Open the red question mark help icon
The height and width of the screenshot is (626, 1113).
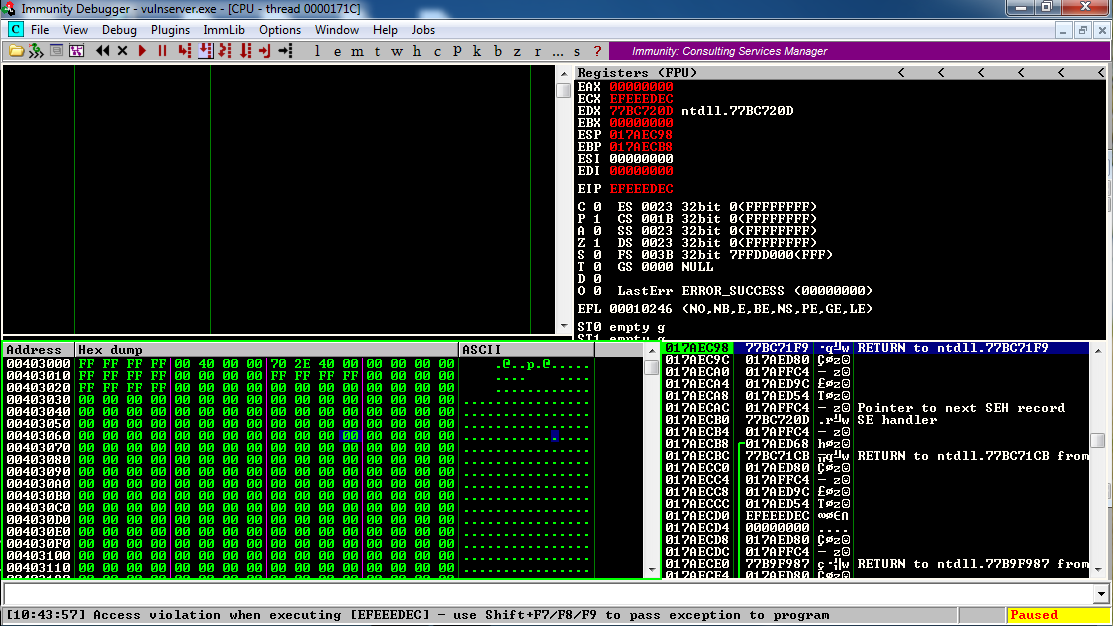[597, 51]
